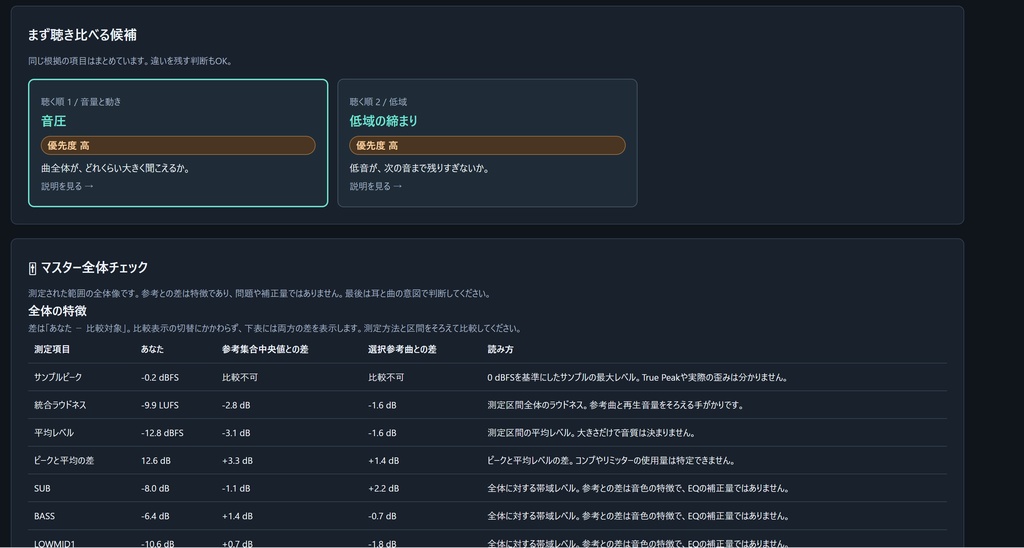Click the -6.4 dB BASS value
Screen dimensions: 1024x548
[x=155, y=516]
